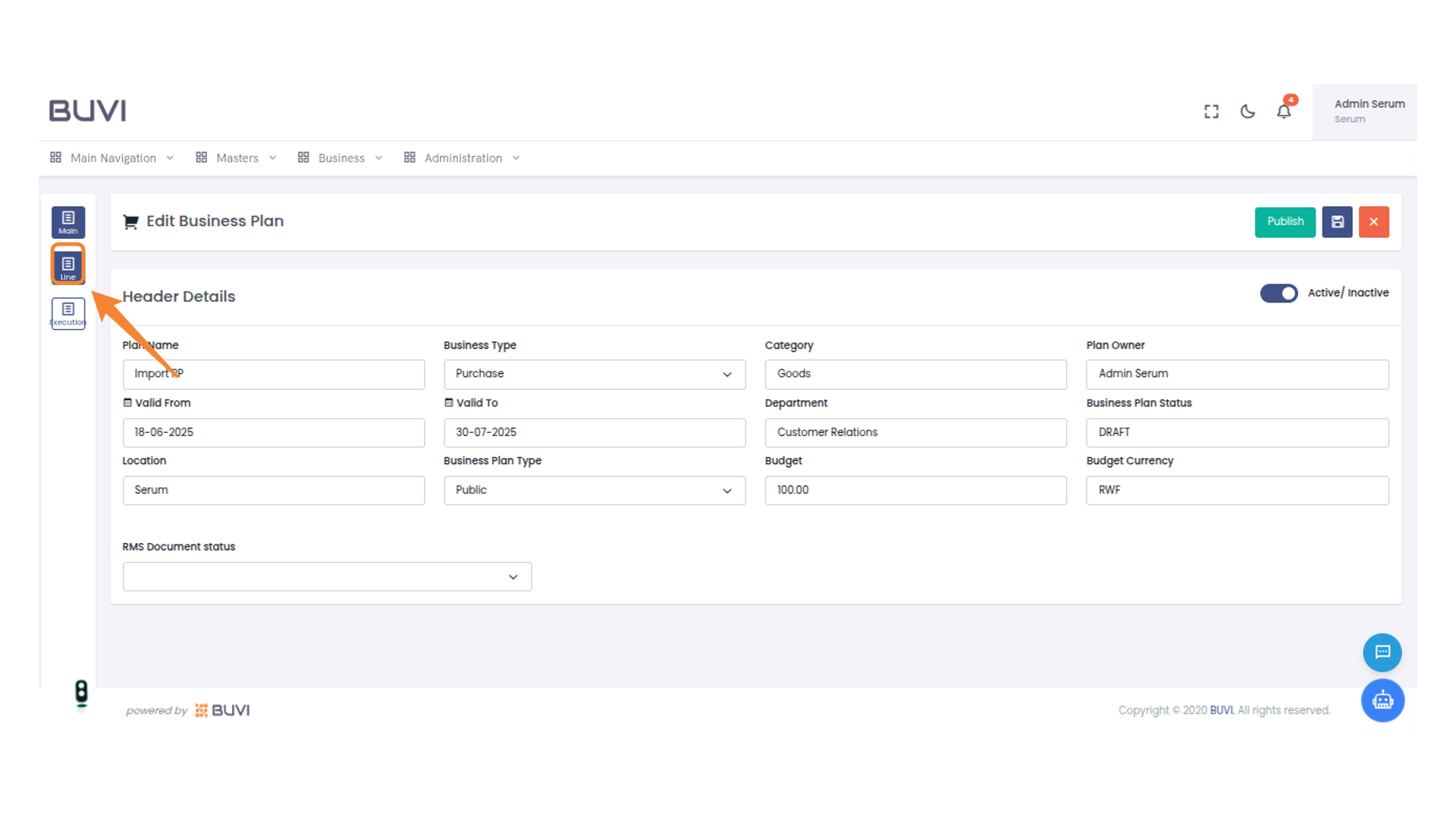This screenshot has height=819, width=1456.
Task: Open the Administration menu
Action: click(463, 158)
